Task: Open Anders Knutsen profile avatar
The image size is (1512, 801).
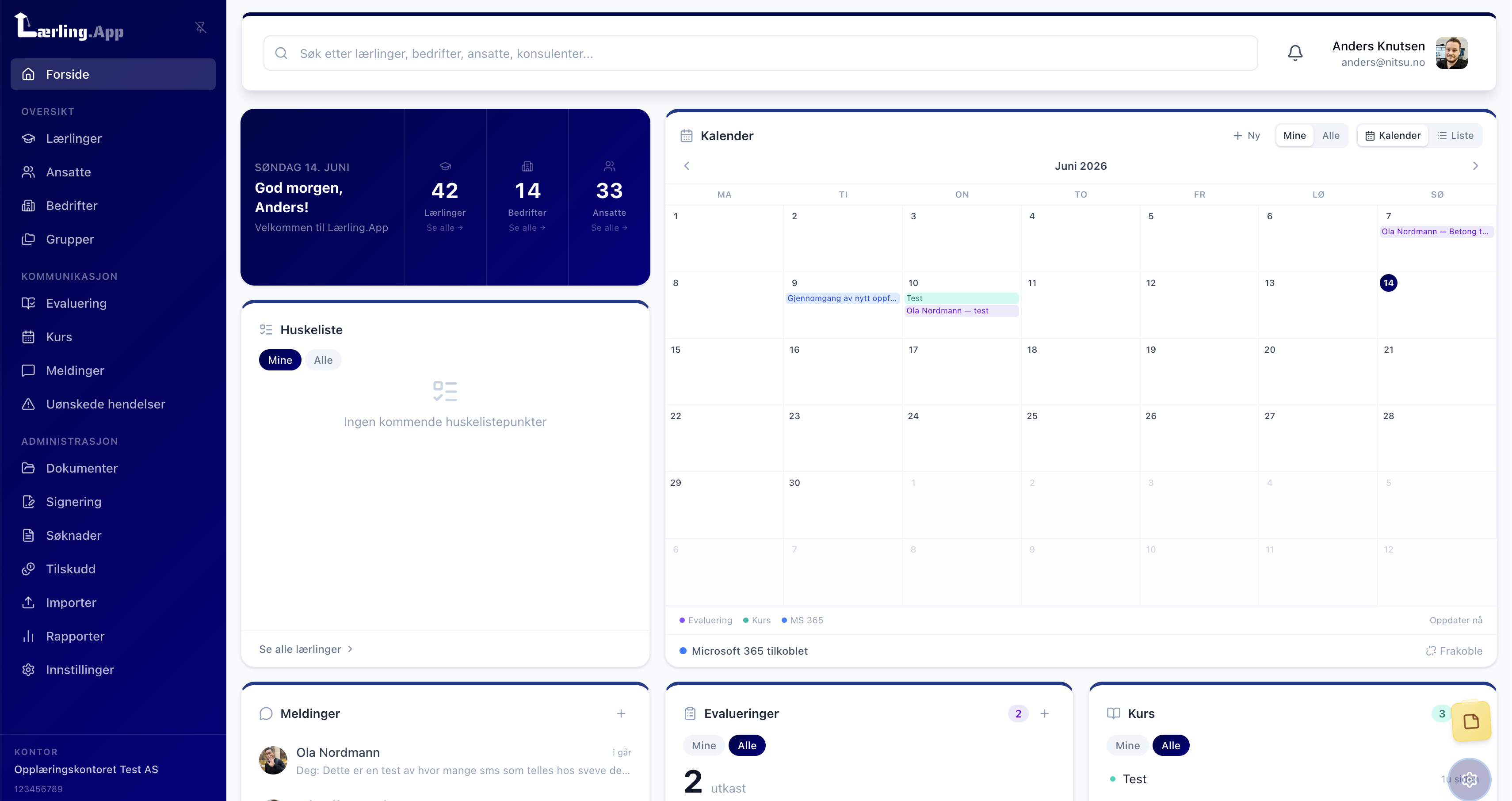Action: tap(1451, 53)
